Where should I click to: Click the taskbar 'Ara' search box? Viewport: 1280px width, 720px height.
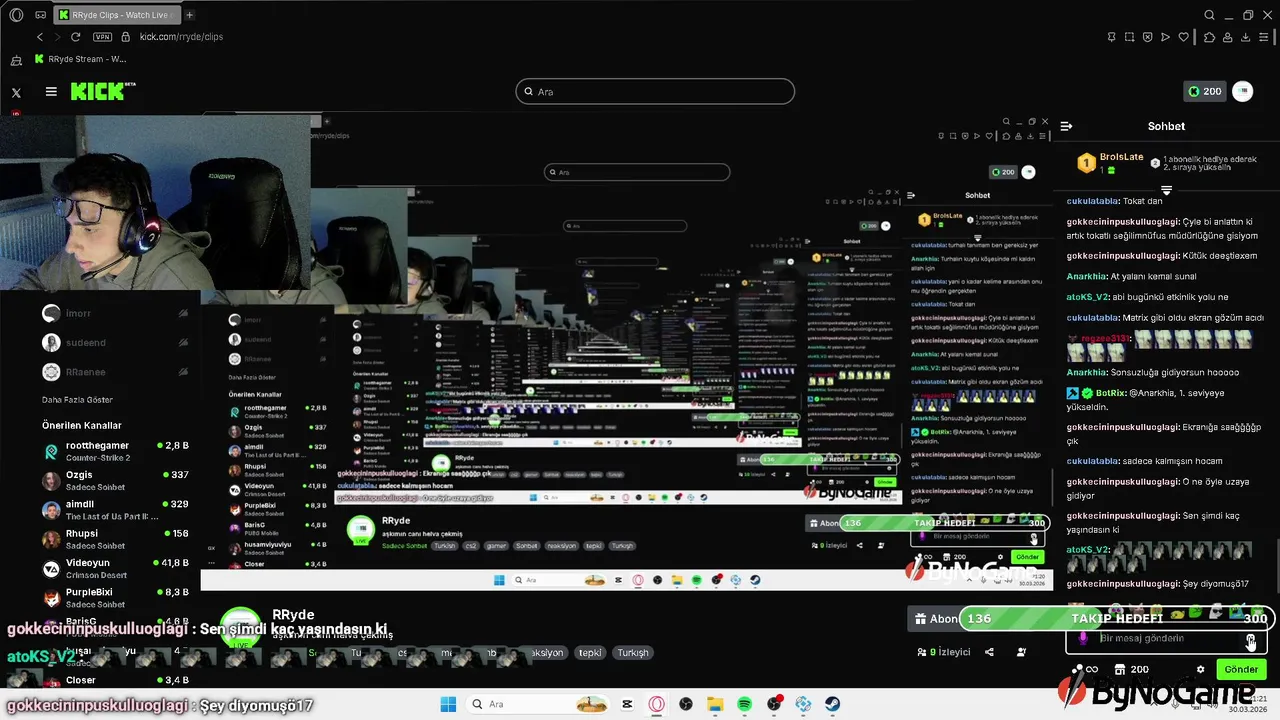coord(539,704)
